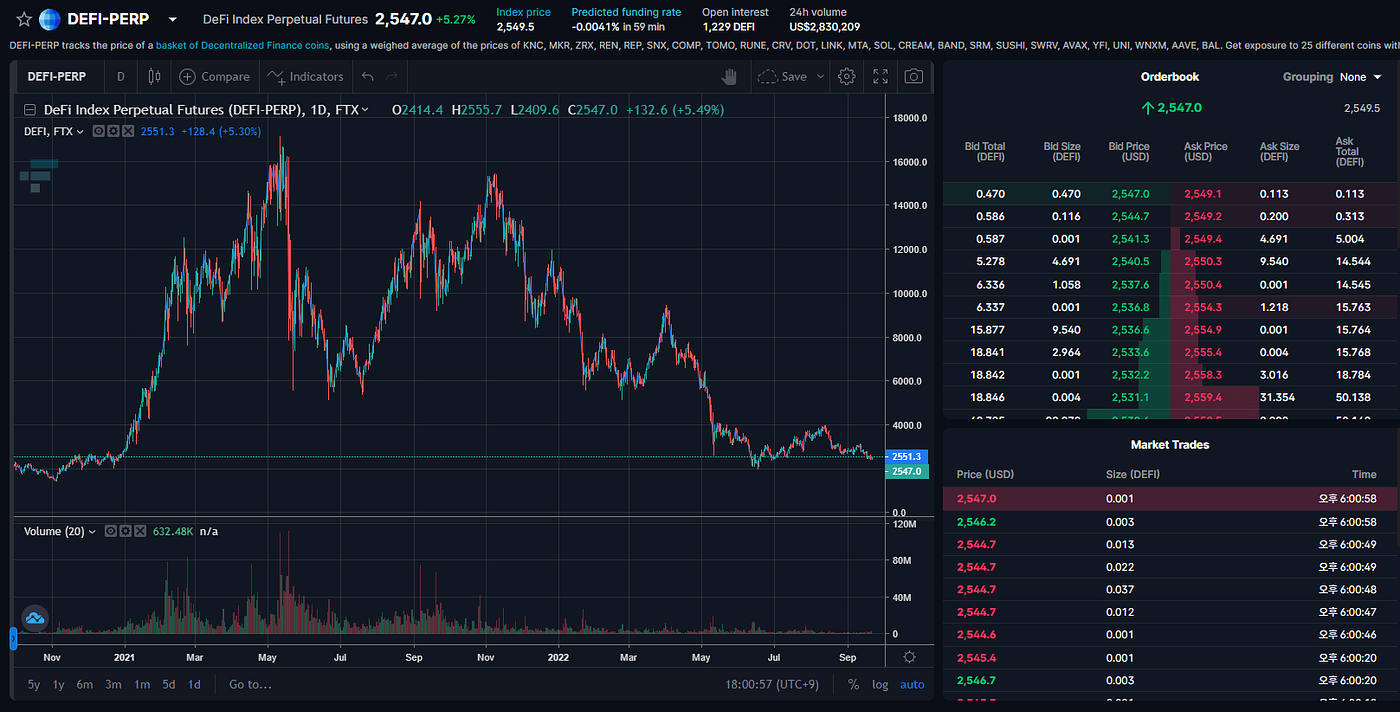Select the hand pan tool
Image resolution: width=1400 pixels, height=712 pixels.
(x=730, y=76)
